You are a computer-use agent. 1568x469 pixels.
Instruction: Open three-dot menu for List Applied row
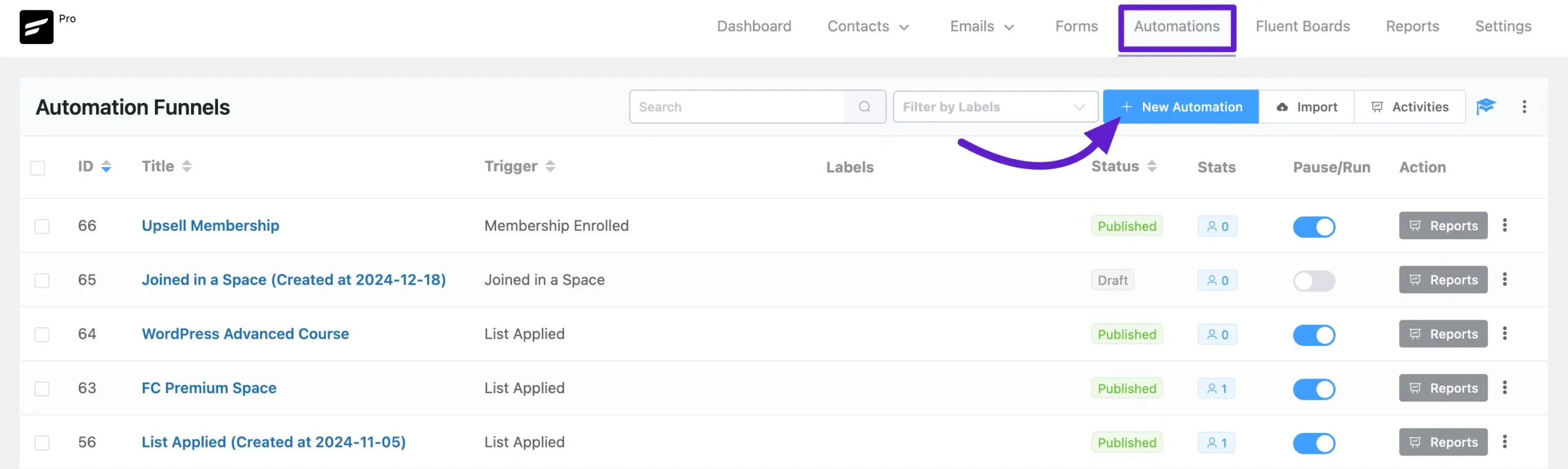pos(1504,442)
